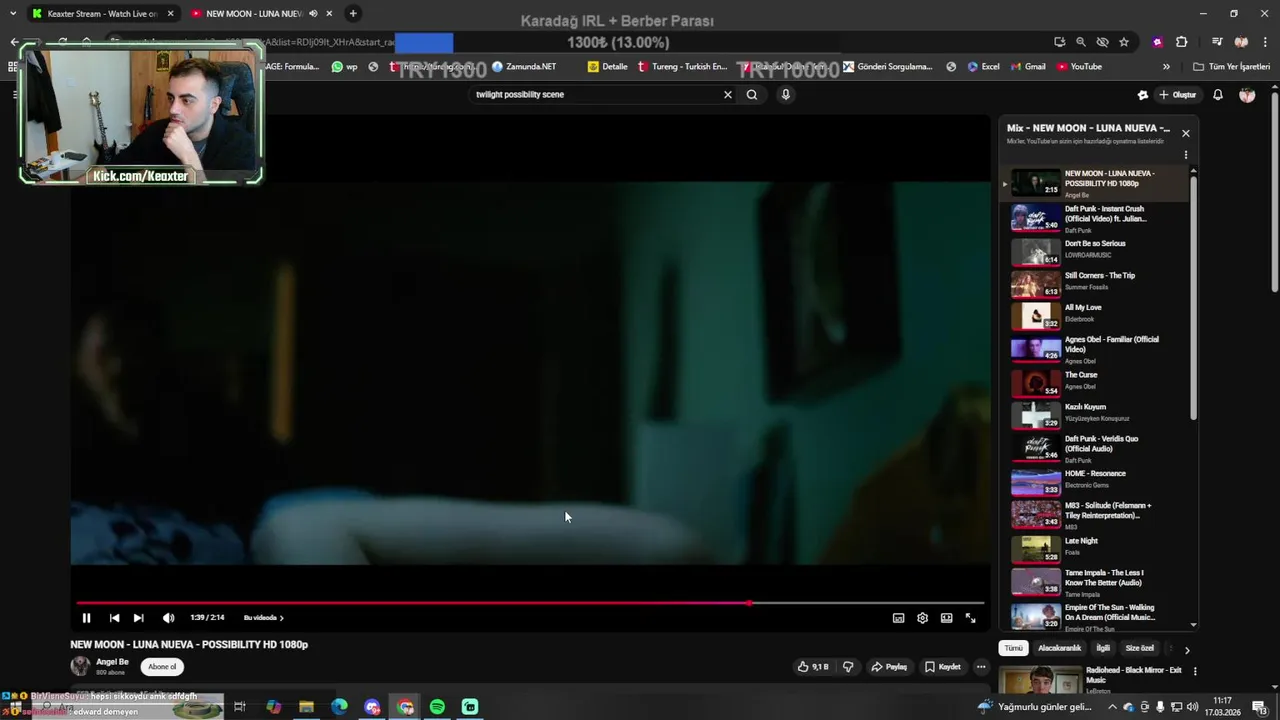Image resolution: width=1280 pixels, height=720 pixels.
Task: Open the Oluştur create button
Action: [x=1178, y=95]
